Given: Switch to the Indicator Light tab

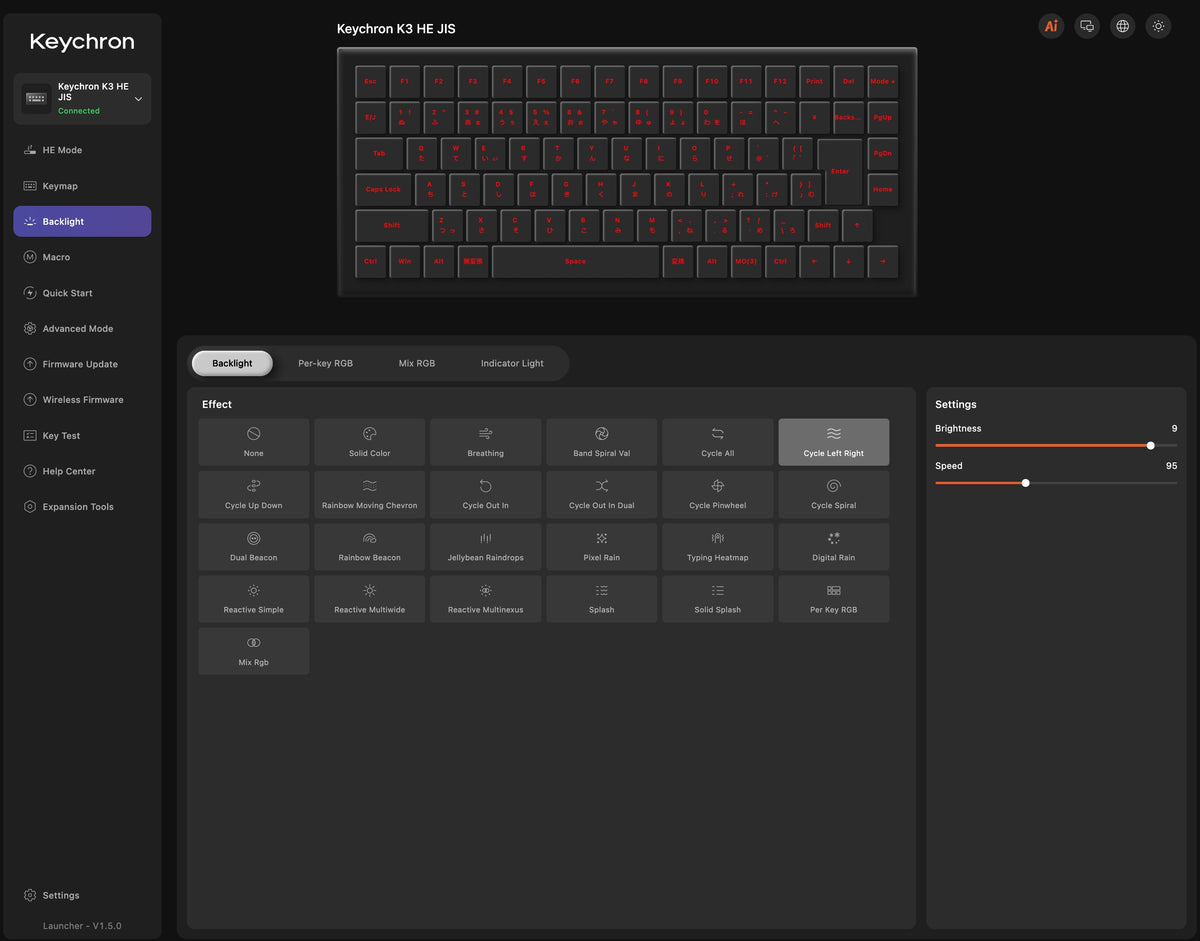Looking at the screenshot, I should [x=512, y=363].
